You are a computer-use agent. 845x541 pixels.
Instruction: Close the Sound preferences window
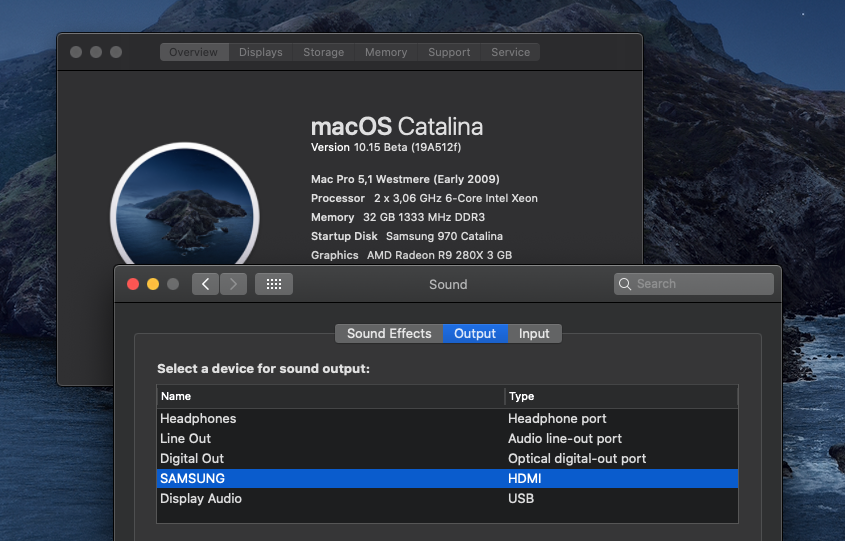click(x=133, y=284)
